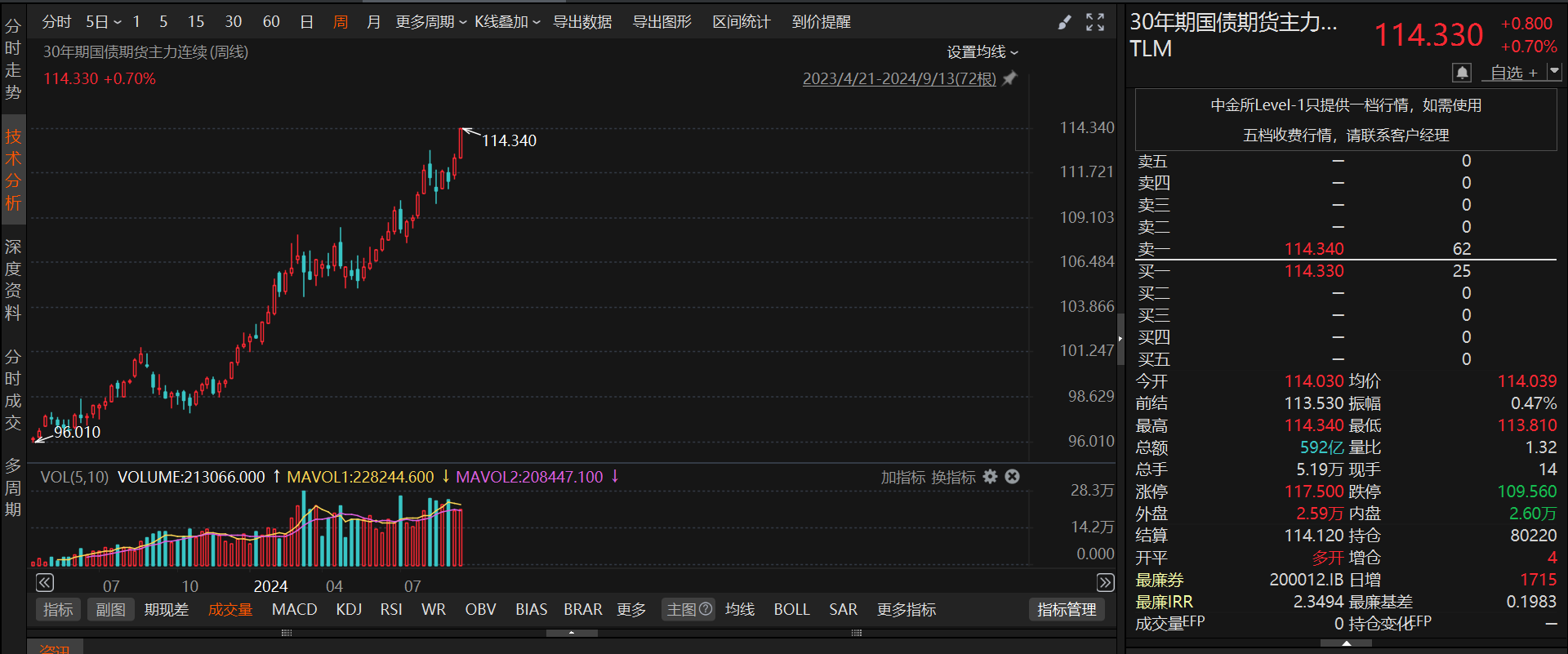Click the 卖一 ask price 114.340

pos(1314,249)
